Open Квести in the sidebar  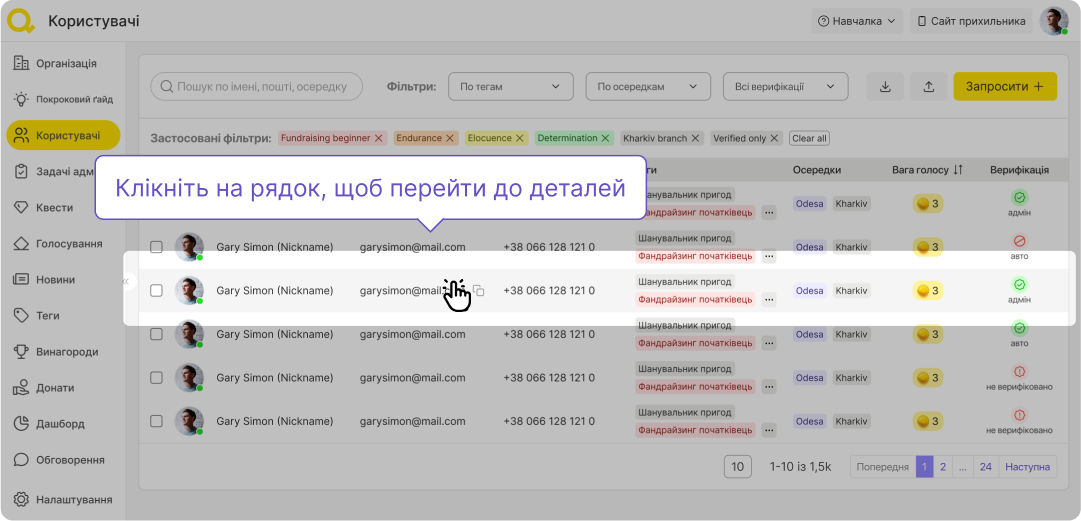coord(55,207)
